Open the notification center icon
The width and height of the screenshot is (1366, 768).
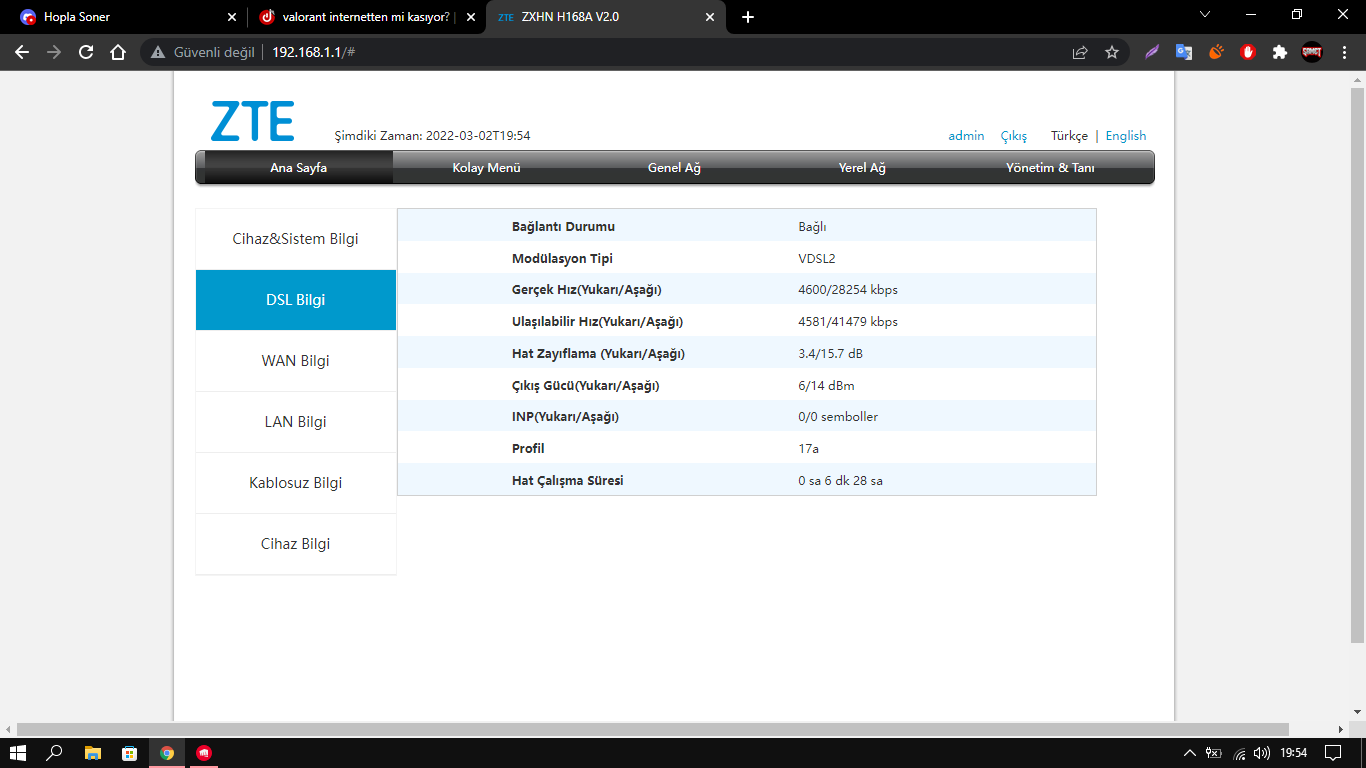(x=1332, y=753)
